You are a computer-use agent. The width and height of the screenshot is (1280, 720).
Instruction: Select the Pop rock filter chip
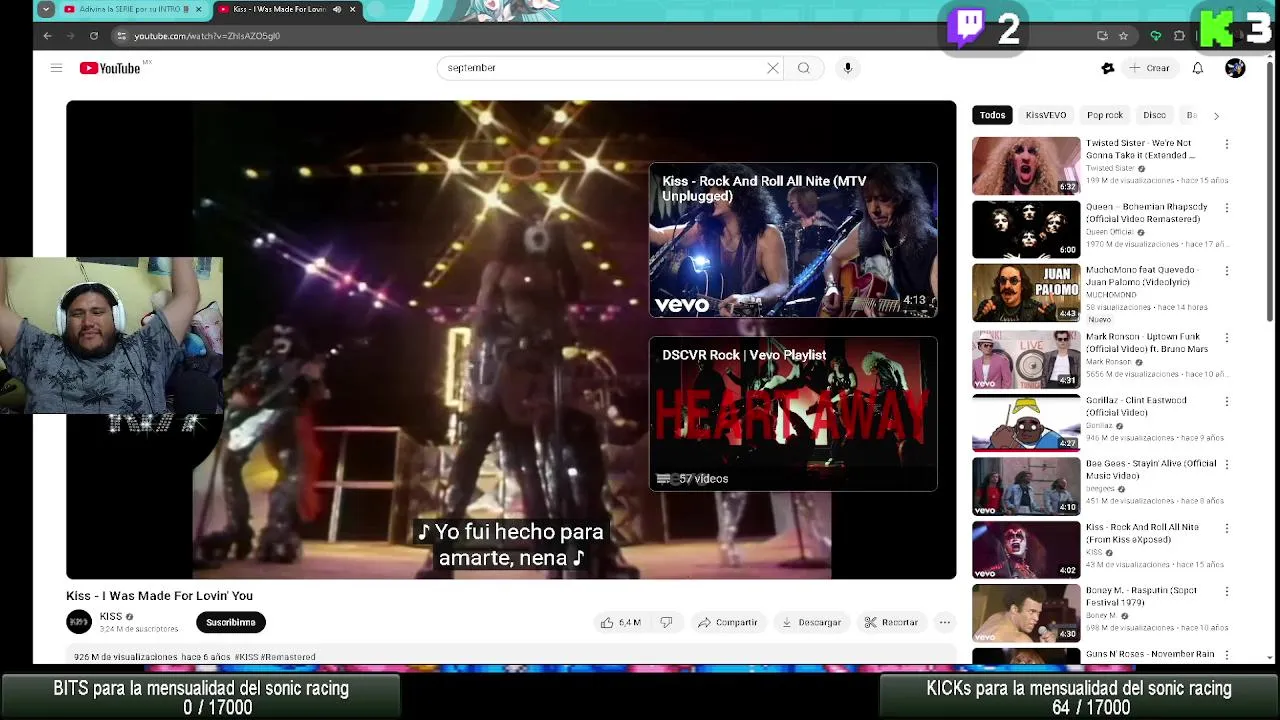[1105, 115]
